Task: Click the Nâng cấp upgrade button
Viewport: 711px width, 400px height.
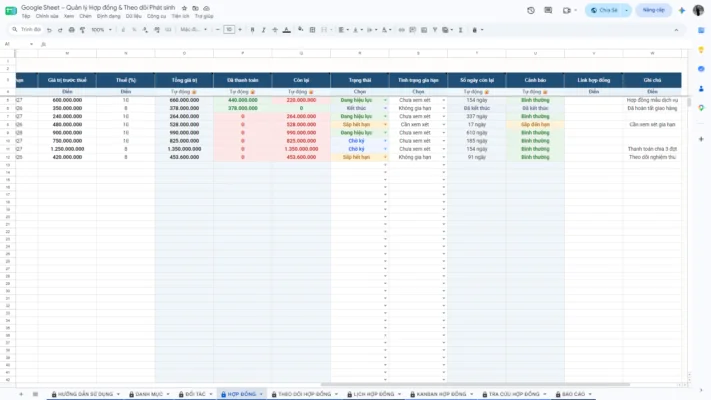Action: pyautogui.click(x=653, y=10)
